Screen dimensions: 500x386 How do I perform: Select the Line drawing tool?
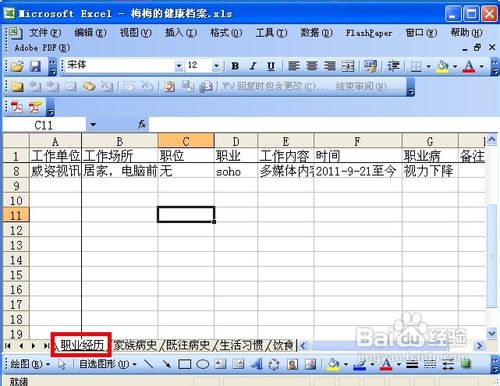(x=148, y=364)
